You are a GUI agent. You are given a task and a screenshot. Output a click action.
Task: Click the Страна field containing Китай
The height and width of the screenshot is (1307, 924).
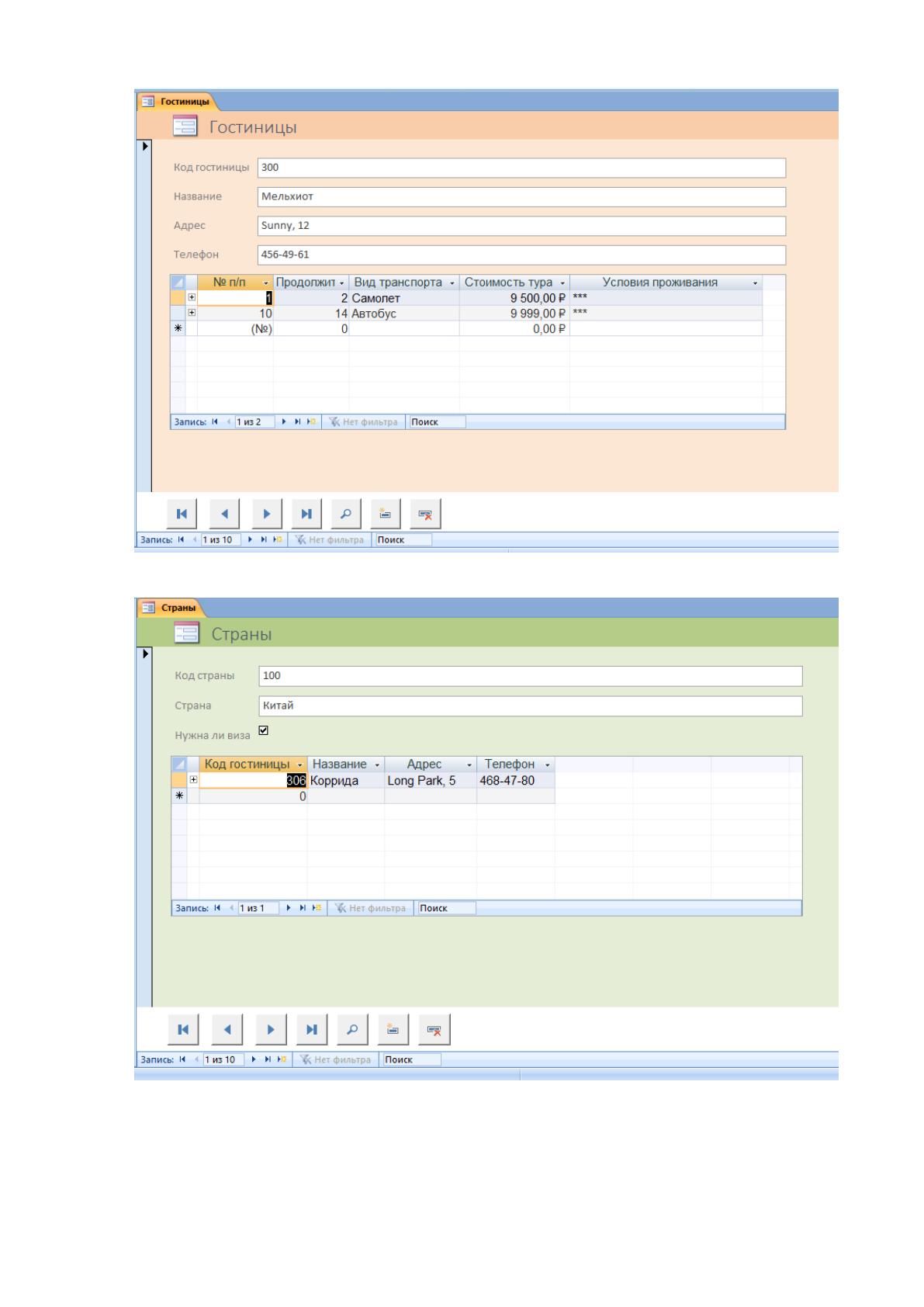coord(531,706)
